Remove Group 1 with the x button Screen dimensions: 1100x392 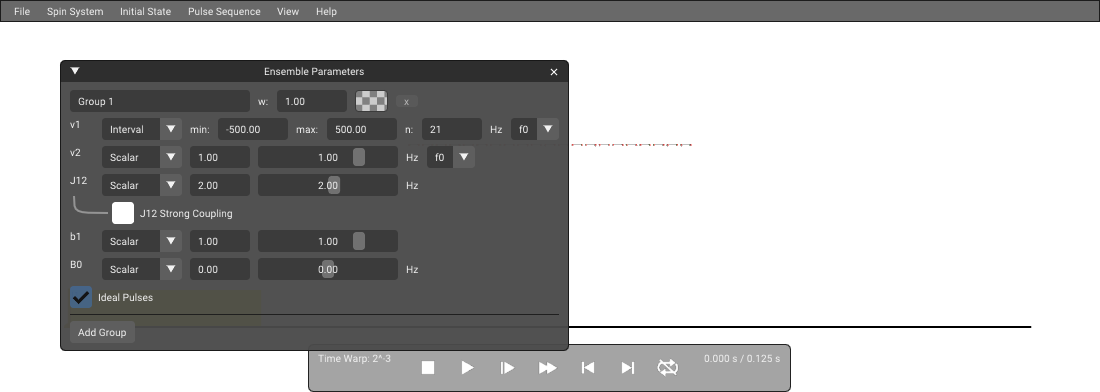(x=406, y=102)
